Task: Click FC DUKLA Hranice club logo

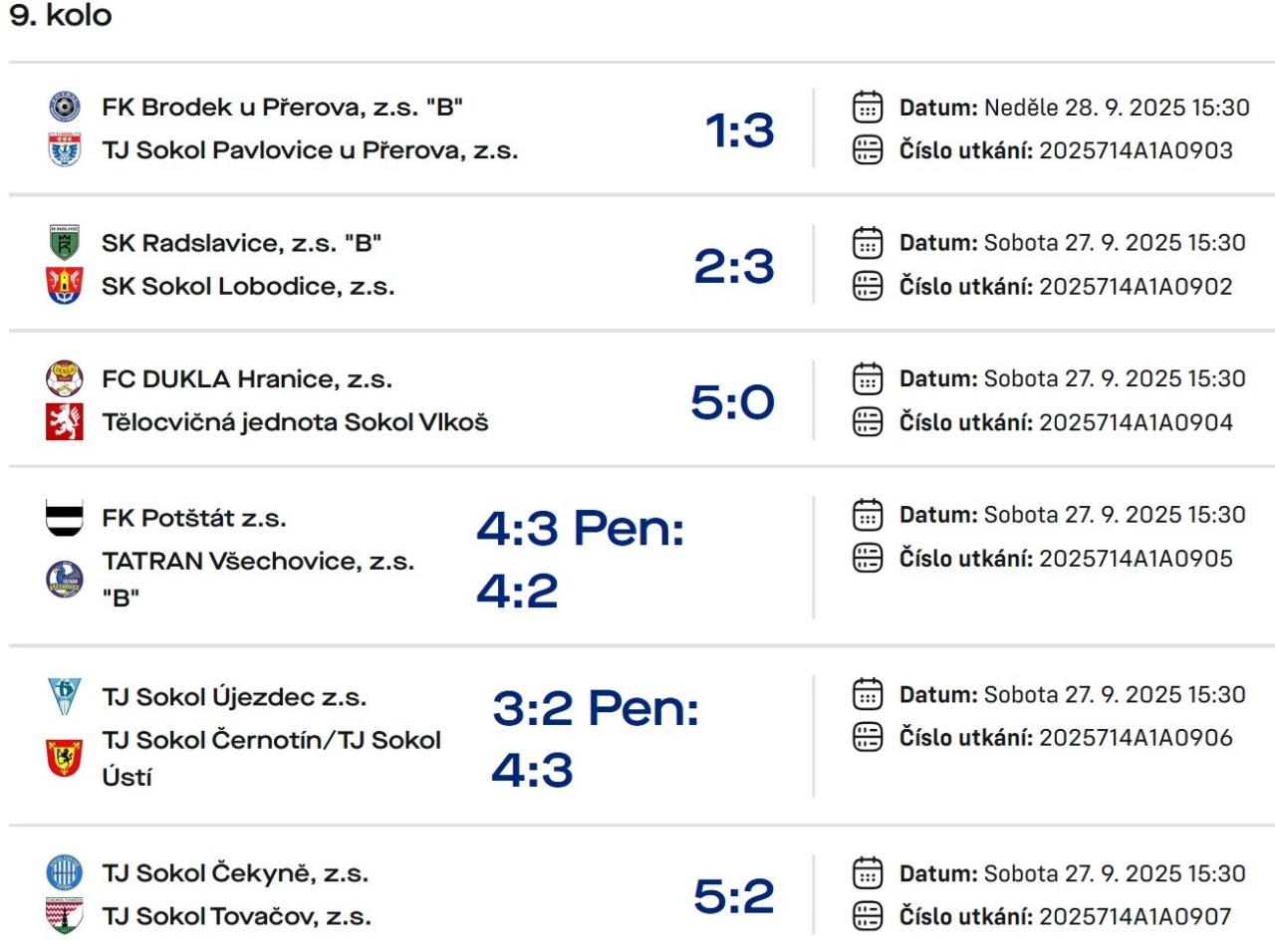Action: pos(65,379)
